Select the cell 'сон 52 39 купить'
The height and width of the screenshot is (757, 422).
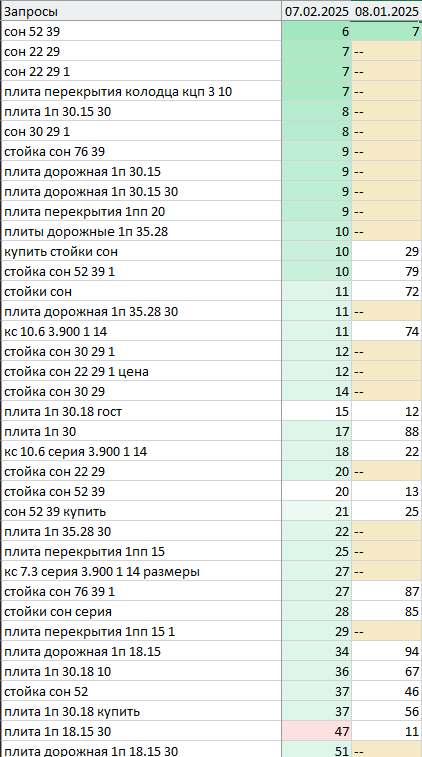[141, 512]
